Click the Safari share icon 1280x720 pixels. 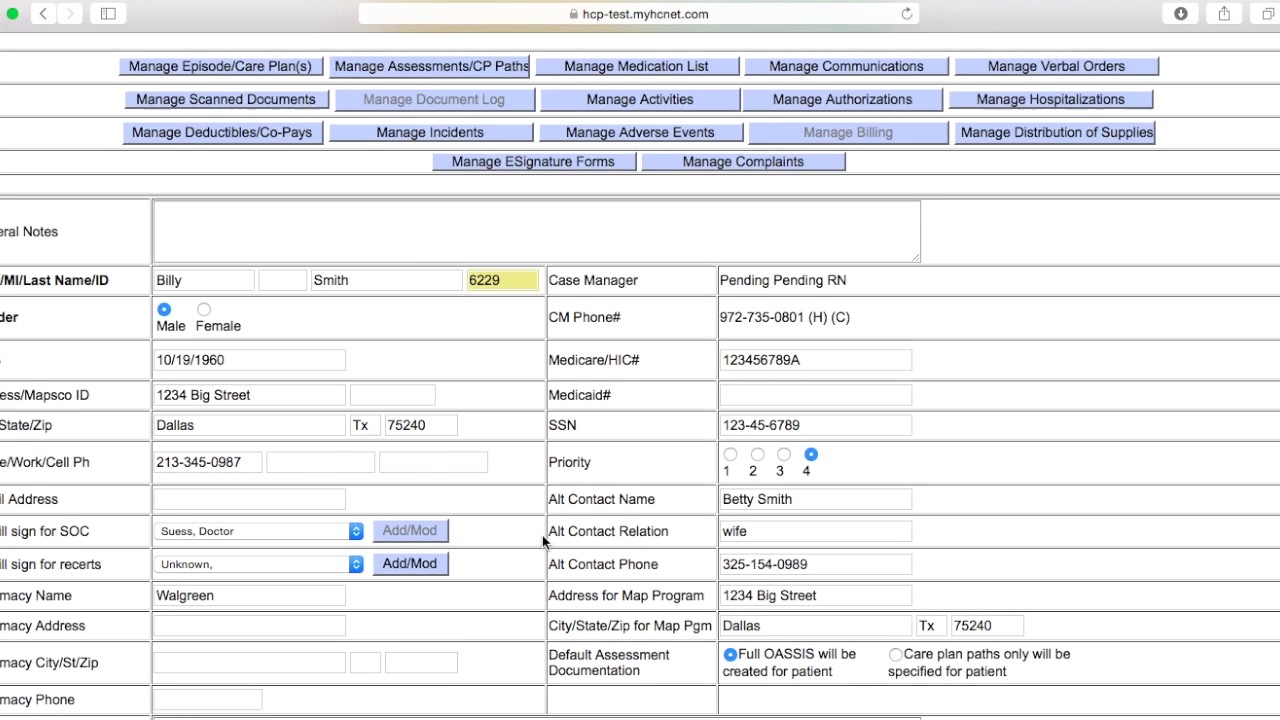1224,13
